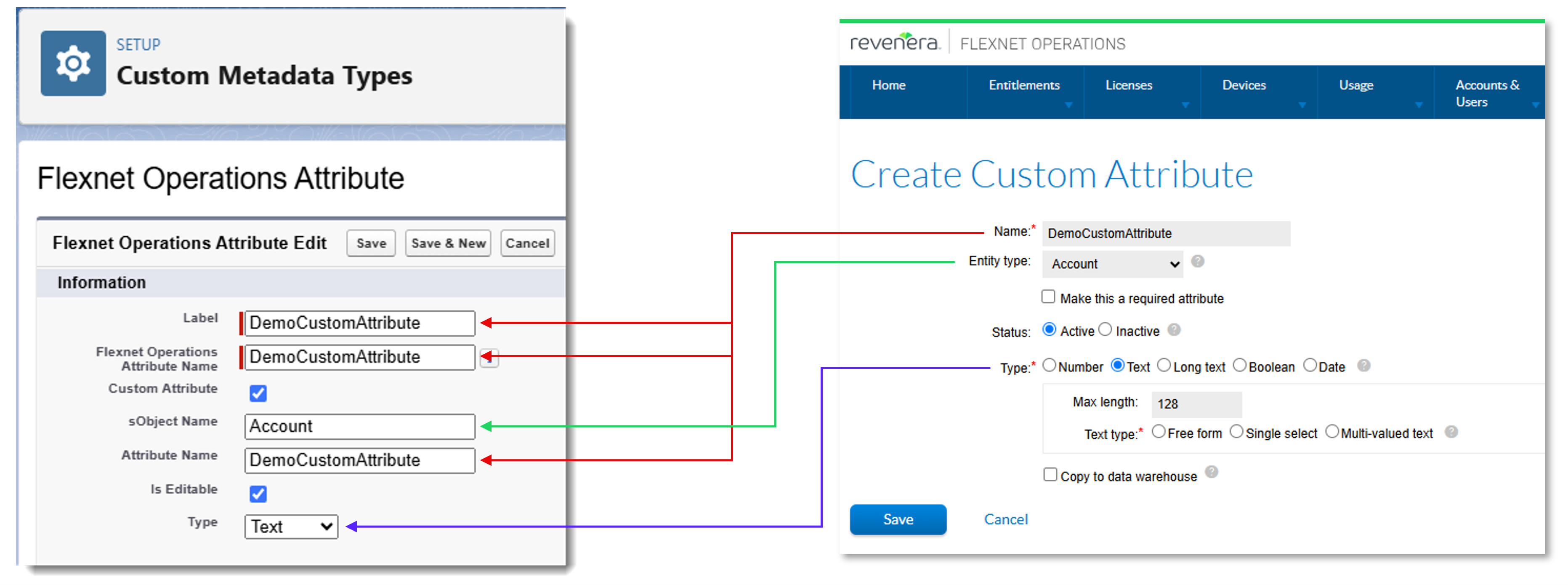The height and width of the screenshot is (585, 1568).
Task: Click the blue Save button
Action: (x=898, y=519)
